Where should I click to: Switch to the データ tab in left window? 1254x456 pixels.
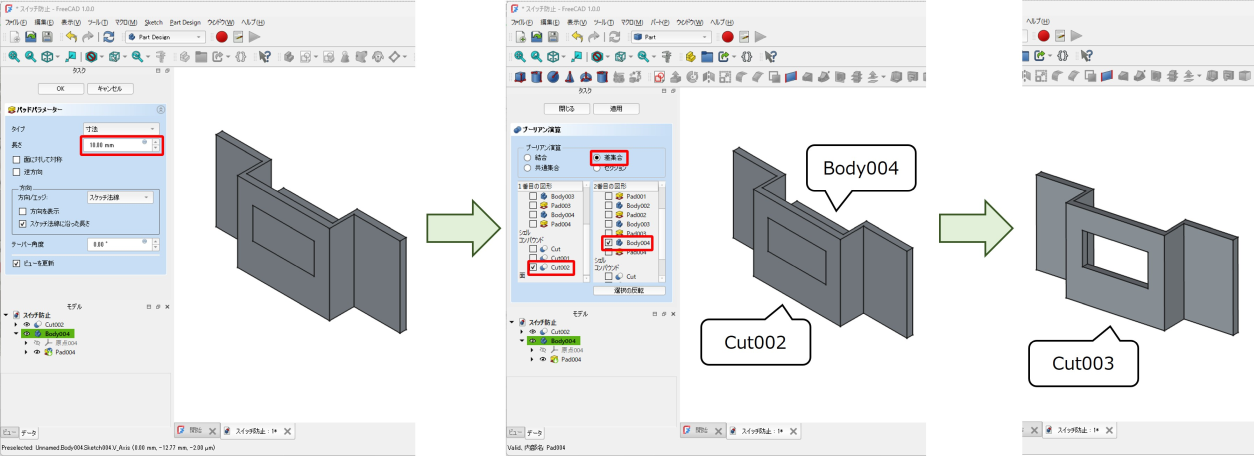(x=29, y=432)
